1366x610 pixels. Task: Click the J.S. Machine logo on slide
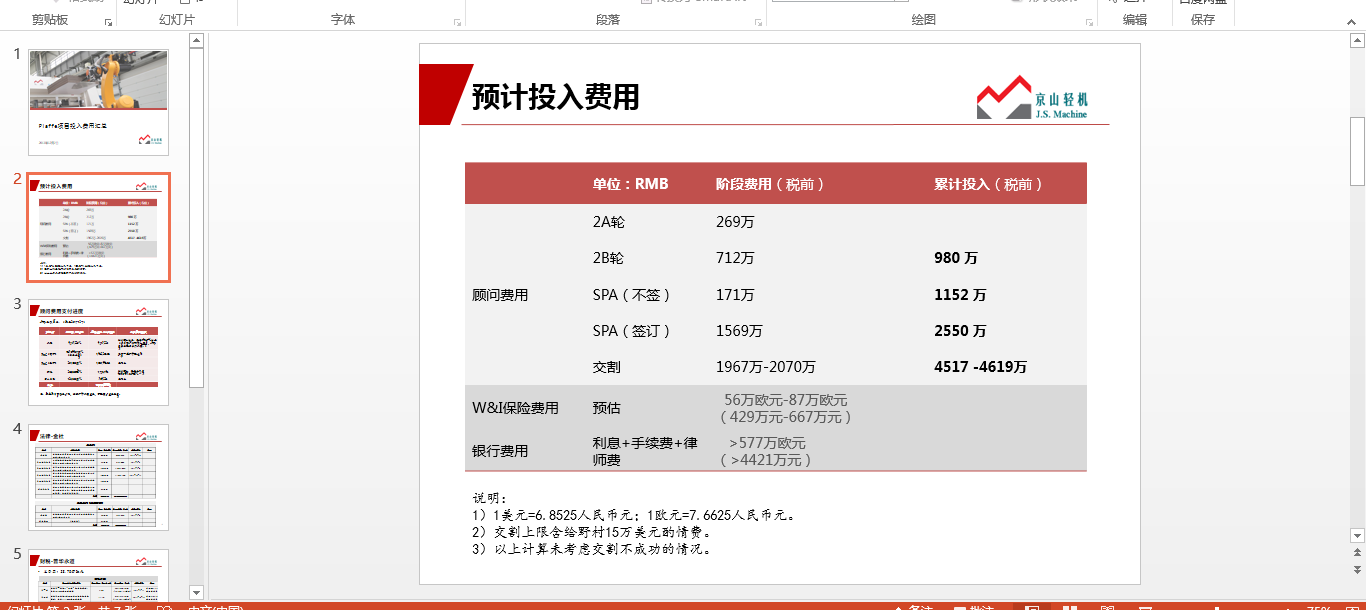click(x=1034, y=97)
